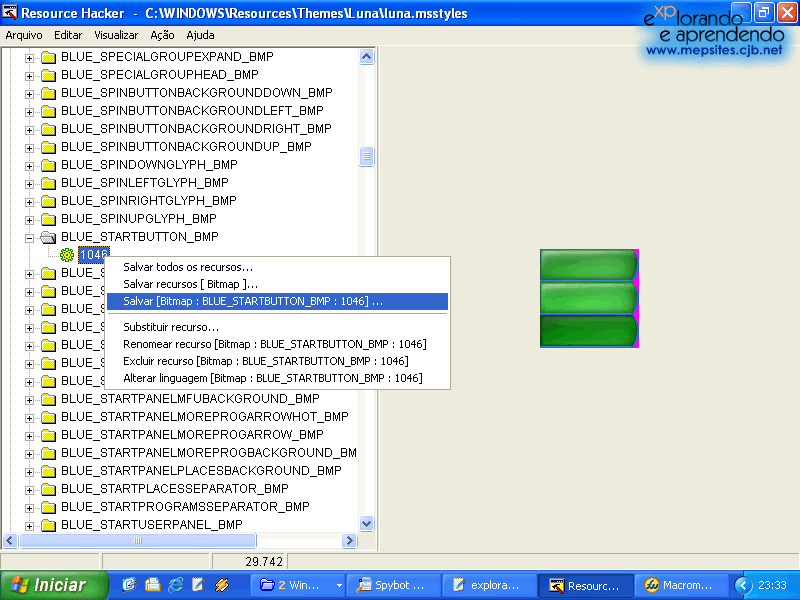Choose Excluir recurso from context menu
Screen dimensions: 800x600
[x=278, y=361]
